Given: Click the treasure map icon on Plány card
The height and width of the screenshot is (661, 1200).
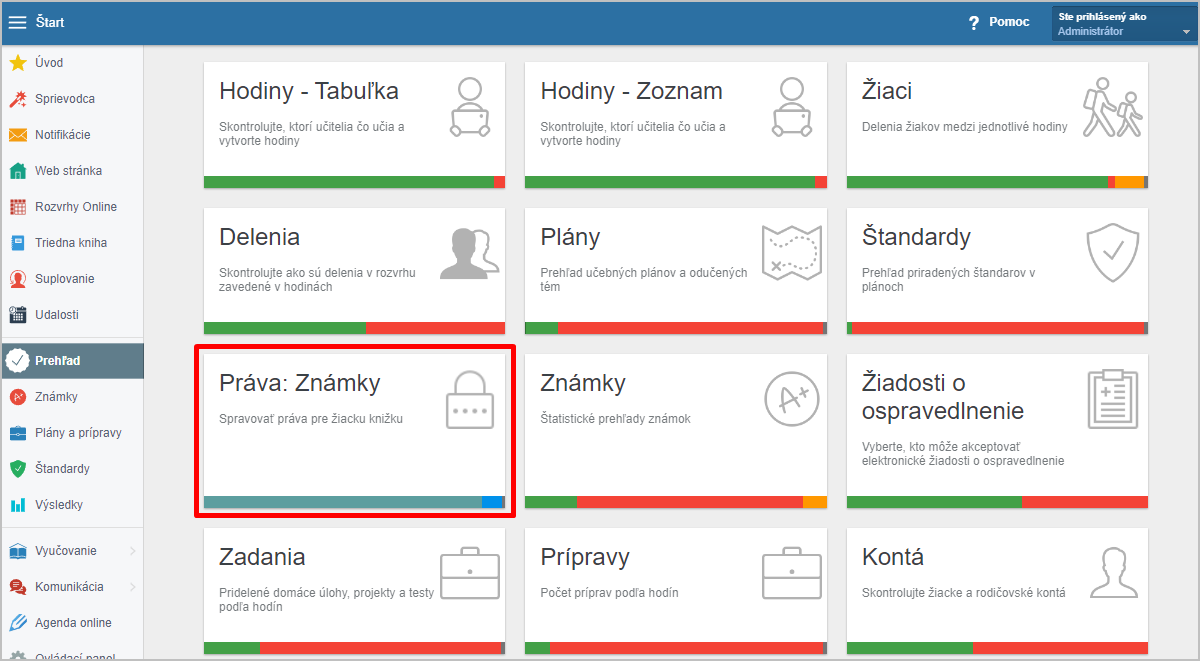Looking at the screenshot, I should [x=792, y=252].
